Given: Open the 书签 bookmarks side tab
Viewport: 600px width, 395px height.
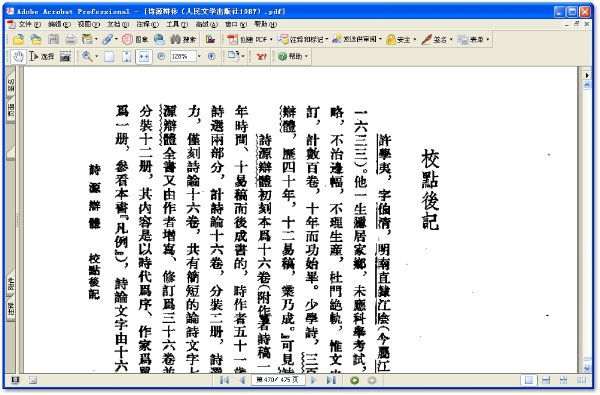Looking at the screenshot, I should (x=10, y=84).
